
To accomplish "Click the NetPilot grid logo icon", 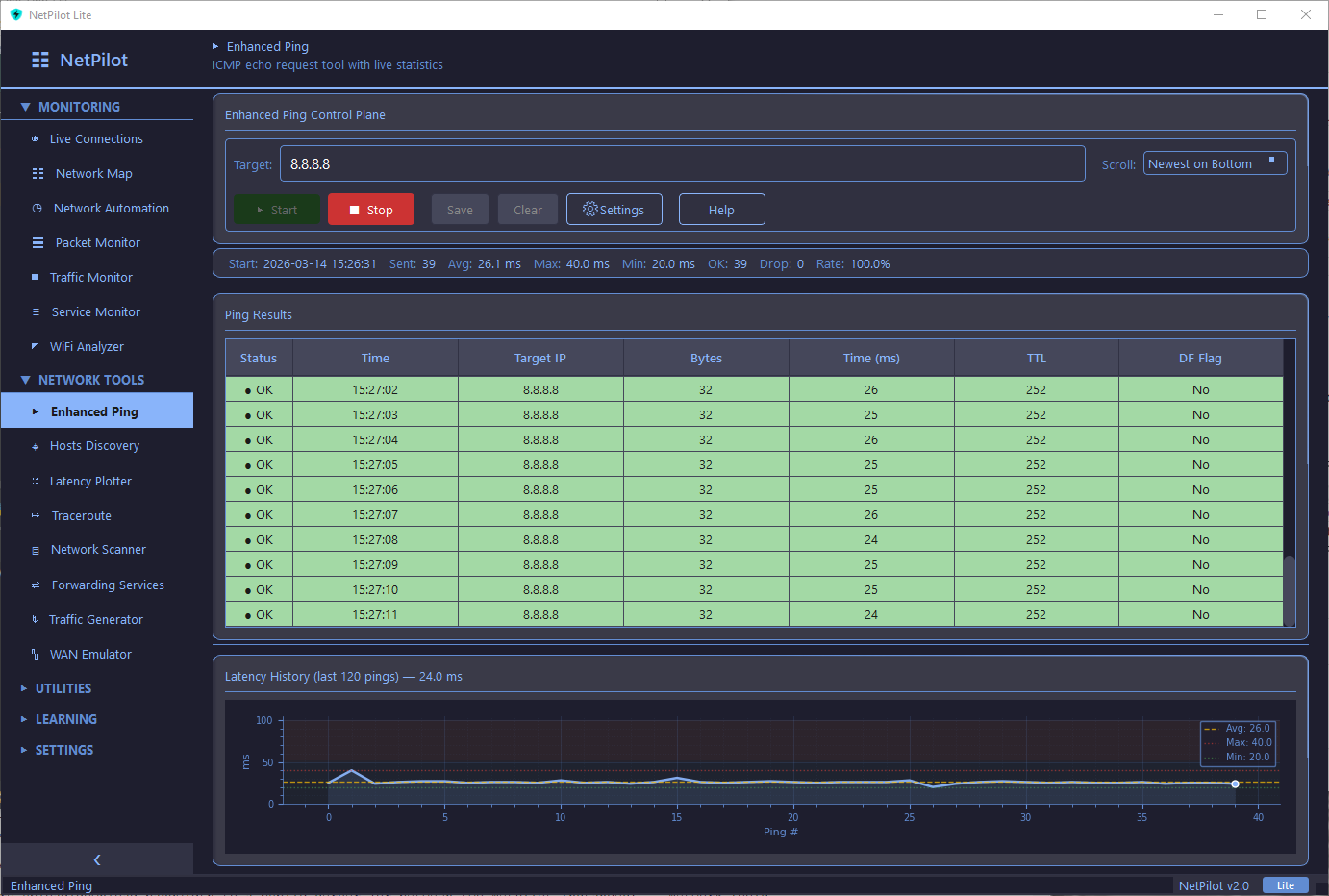I will (x=40, y=60).
